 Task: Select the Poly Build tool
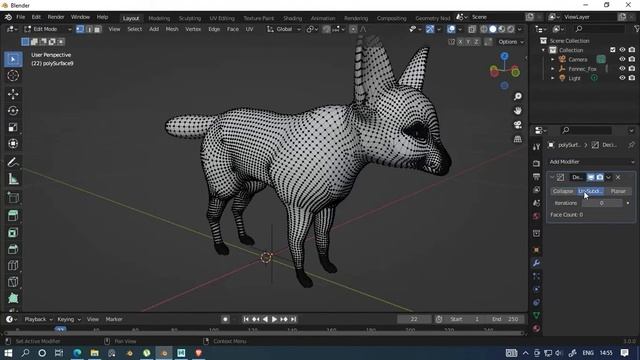[13, 298]
